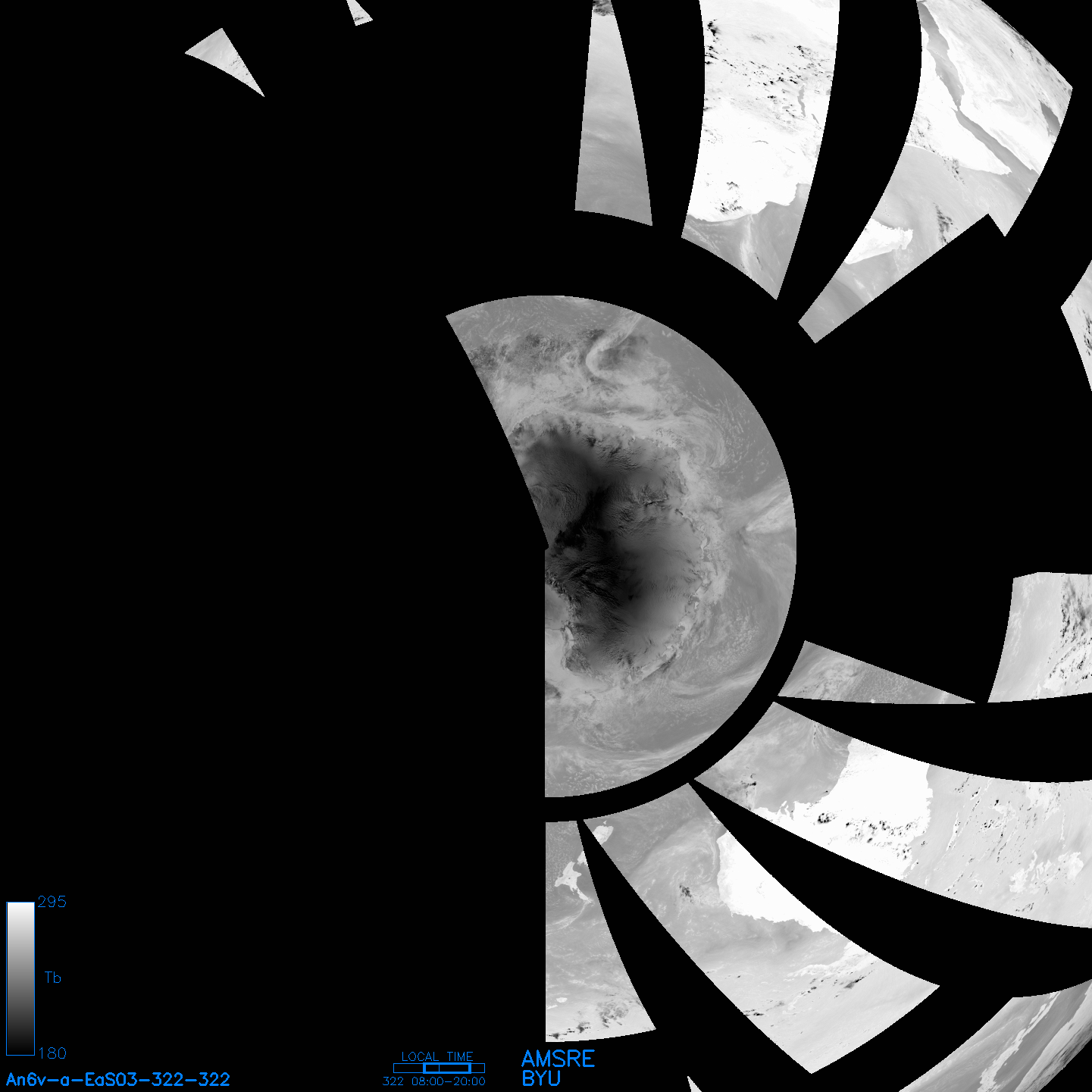This screenshot has width=1092, height=1092.
Task: Click the 295 maximum value label
Action: pos(52,902)
